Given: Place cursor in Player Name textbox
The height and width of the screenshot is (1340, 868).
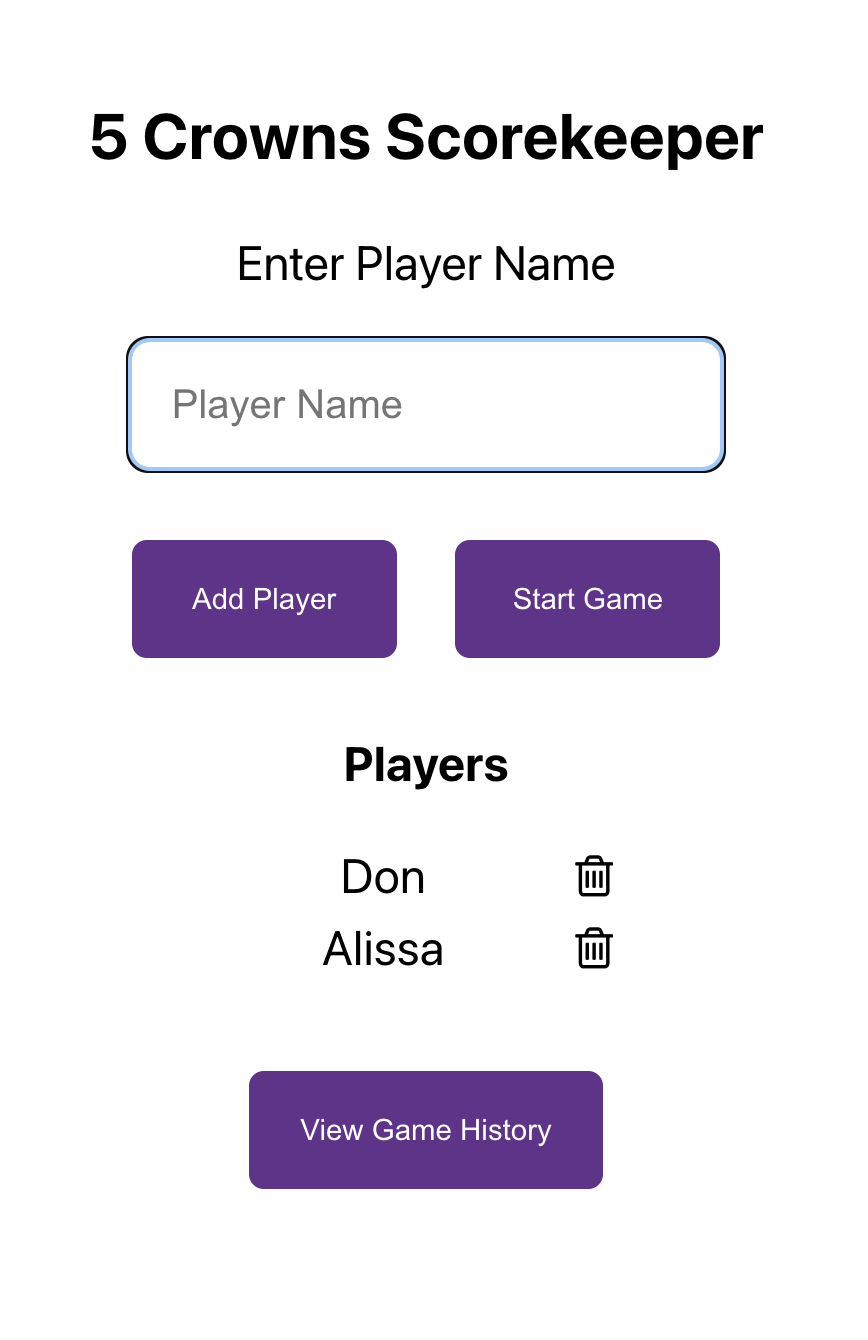Looking at the screenshot, I should (426, 405).
